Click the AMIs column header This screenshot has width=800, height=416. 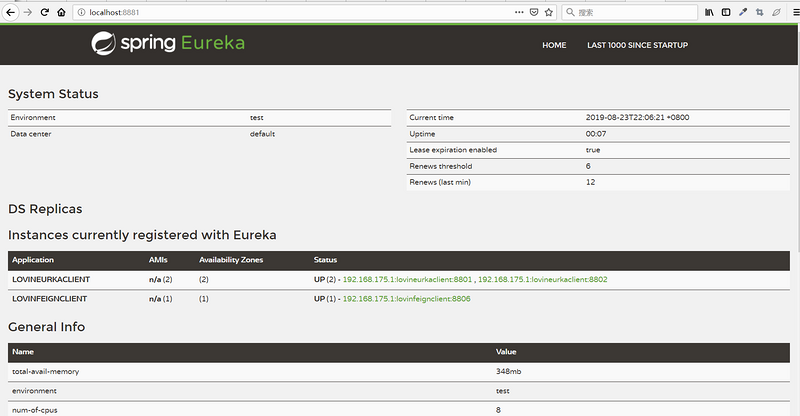click(x=158, y=260)
